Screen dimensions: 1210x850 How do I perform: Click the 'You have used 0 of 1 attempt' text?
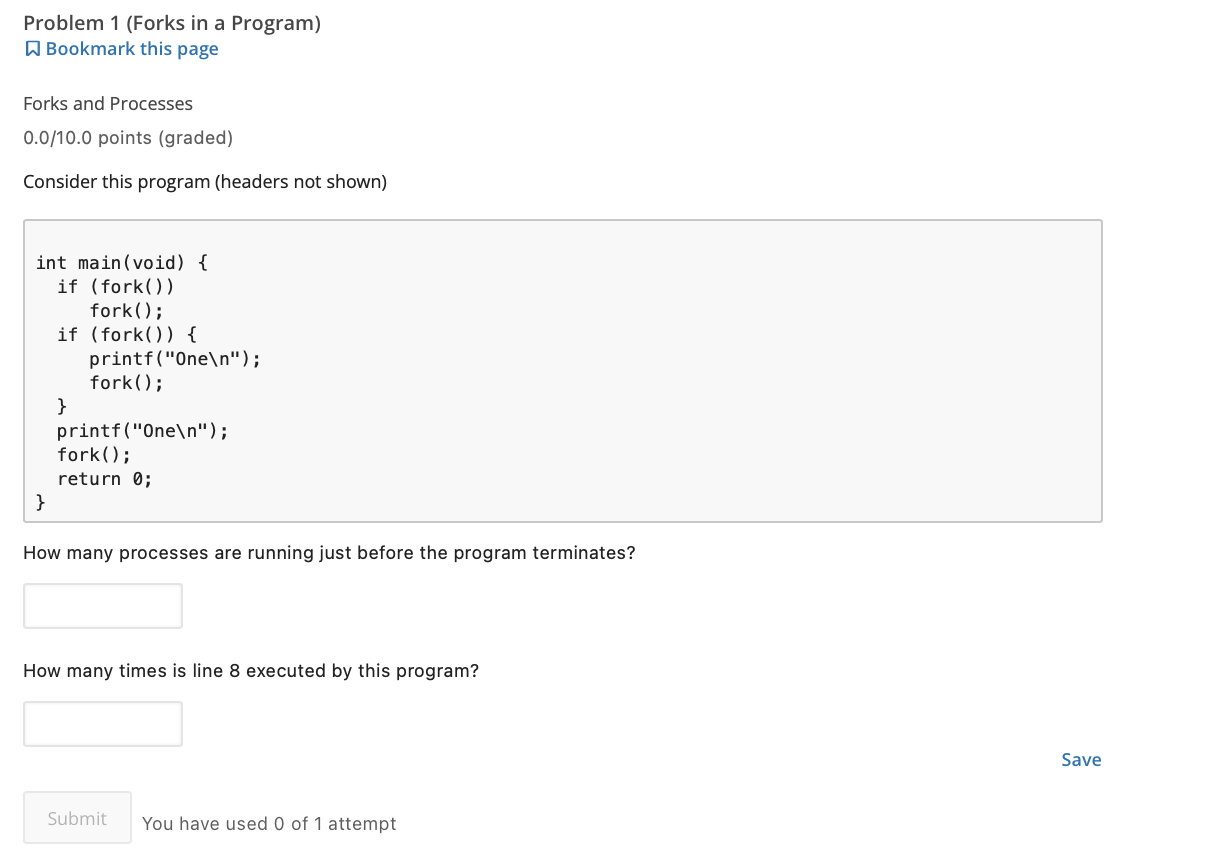pyautogui.click(x=269, y=824)
